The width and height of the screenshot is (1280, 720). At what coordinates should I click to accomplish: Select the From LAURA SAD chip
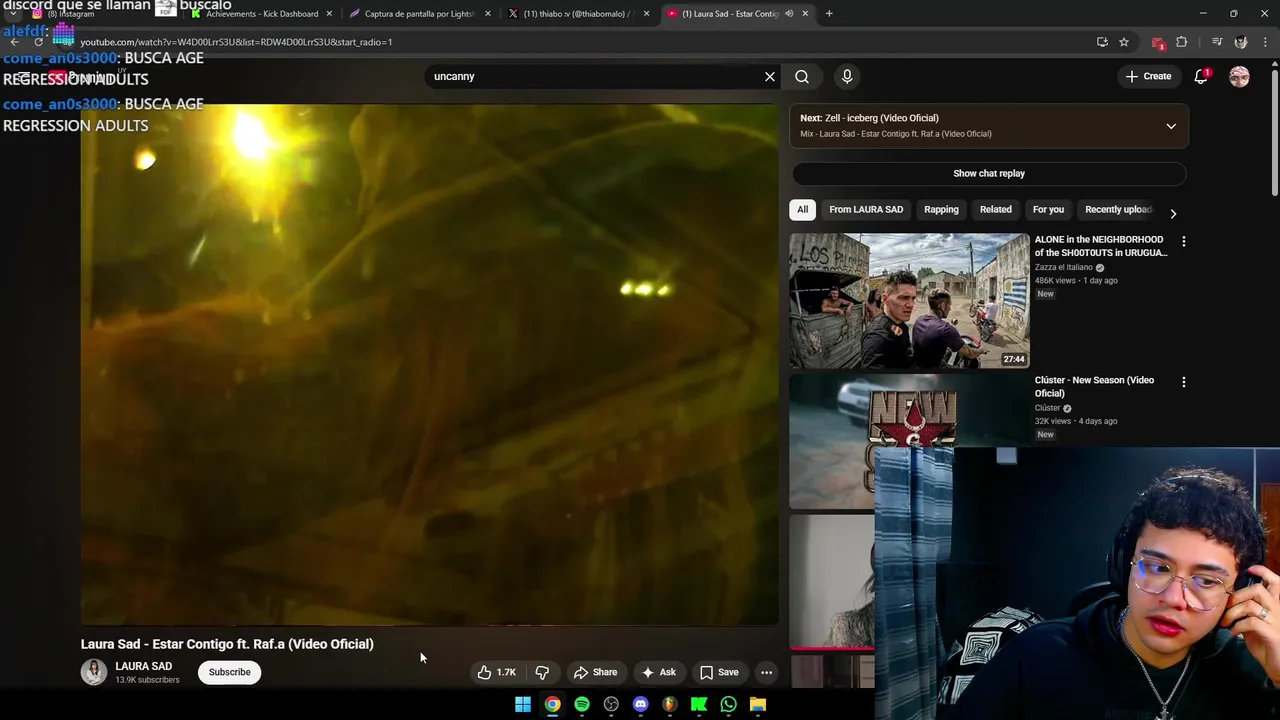click(866, 209)
